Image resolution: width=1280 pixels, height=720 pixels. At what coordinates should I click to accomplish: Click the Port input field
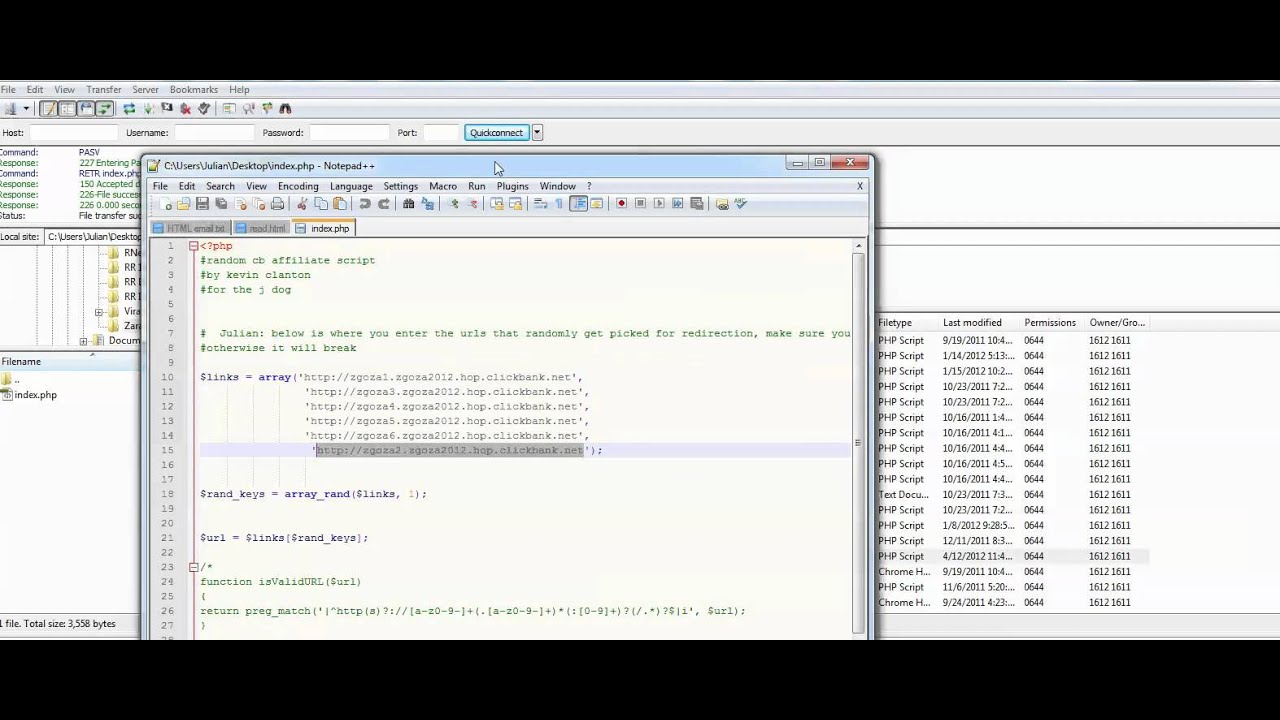tap(440, 132)
